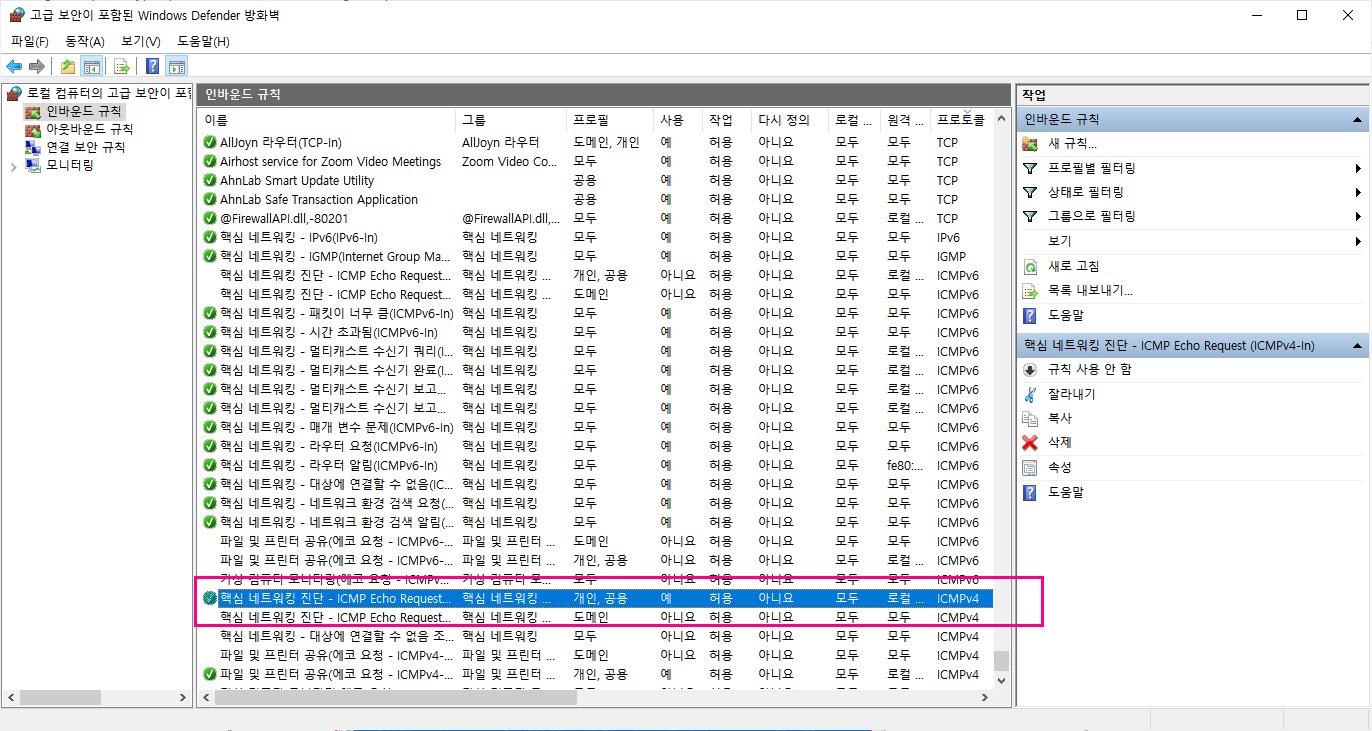Click the rule list's scroll-down arrow

pyautogui.click(x=1002, y=680)
